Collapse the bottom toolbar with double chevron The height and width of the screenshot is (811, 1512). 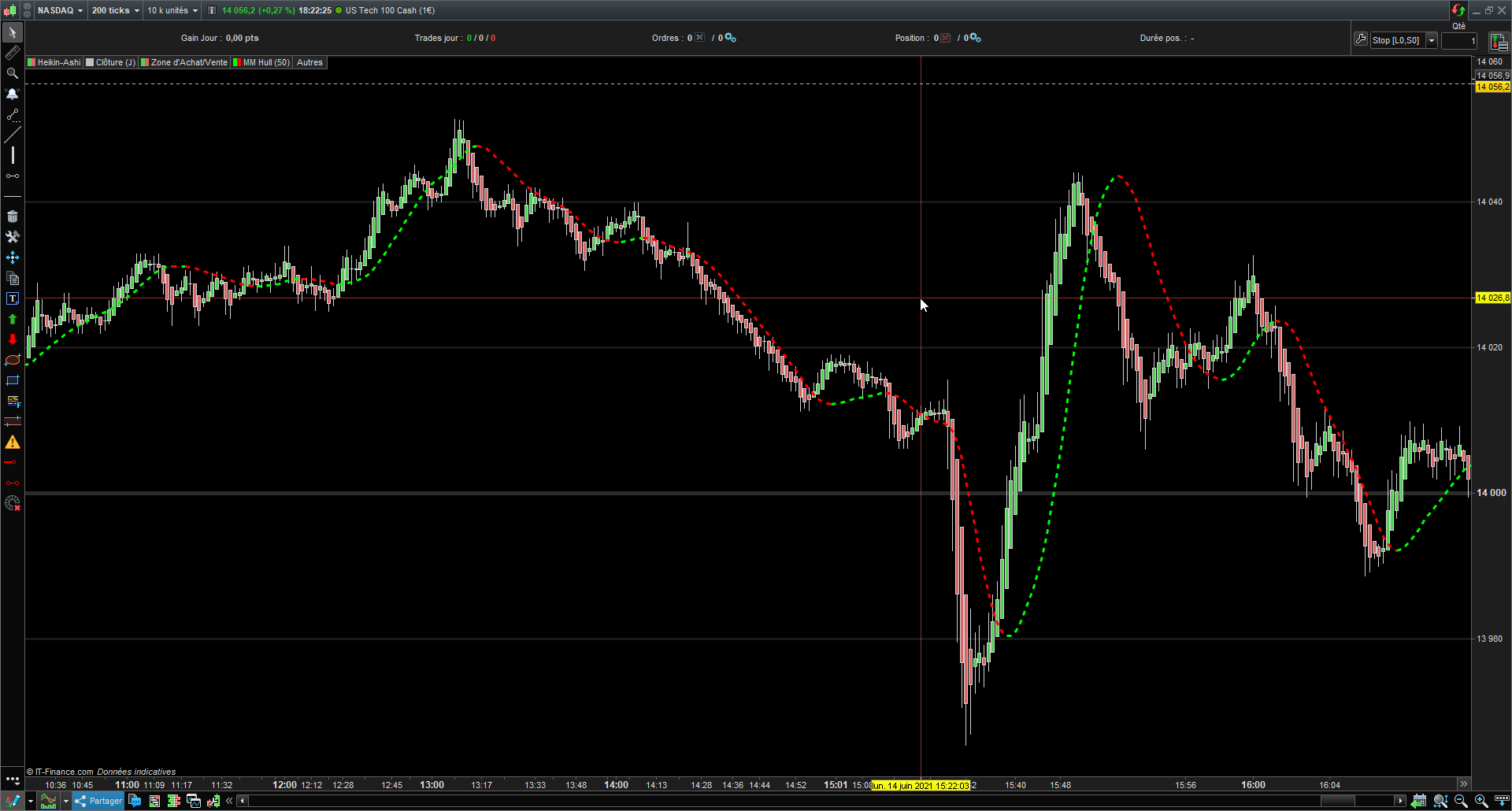(x=229, y=801)
